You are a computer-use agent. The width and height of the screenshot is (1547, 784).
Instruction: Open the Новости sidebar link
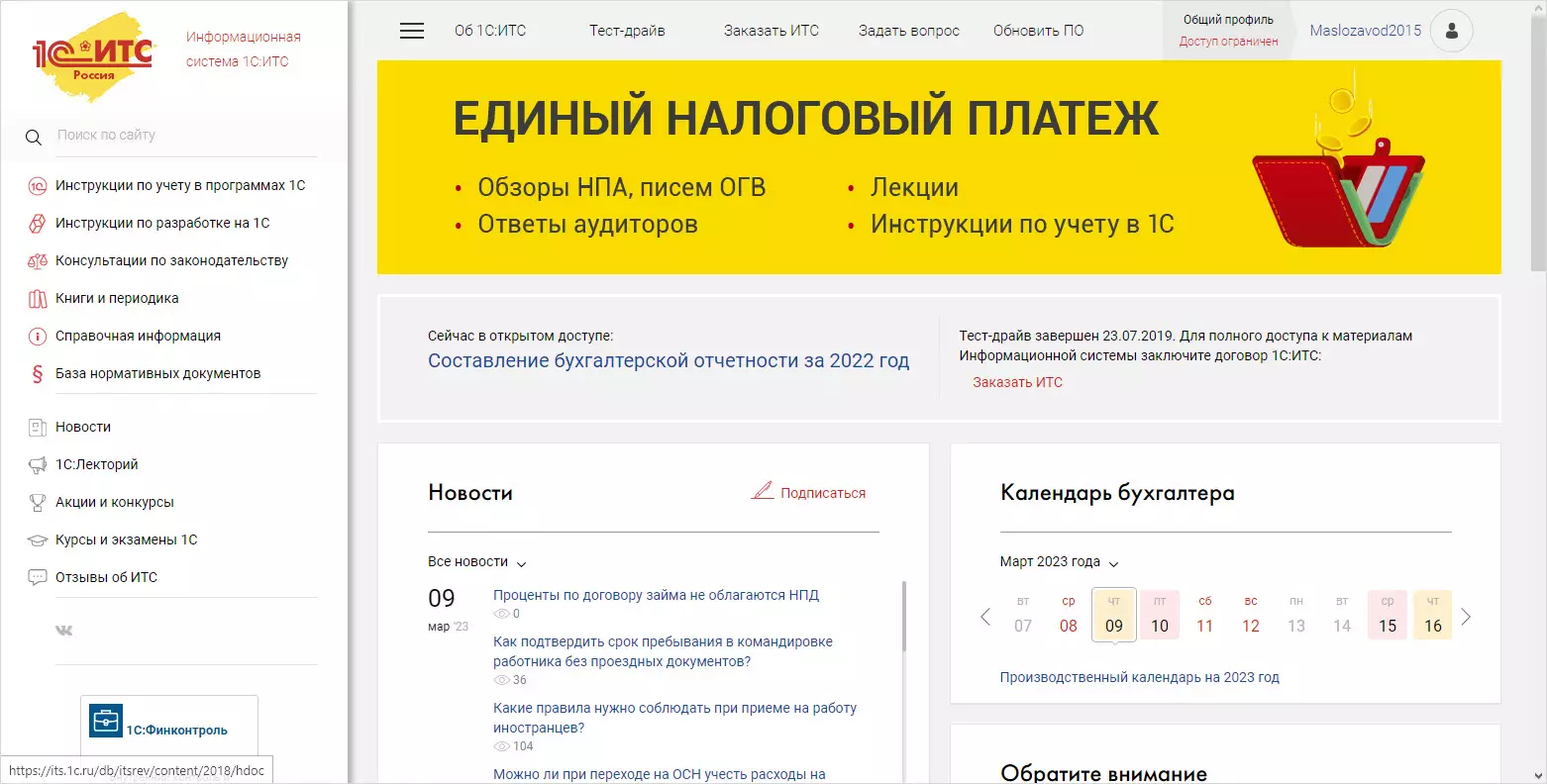click(x=83, y=428)
